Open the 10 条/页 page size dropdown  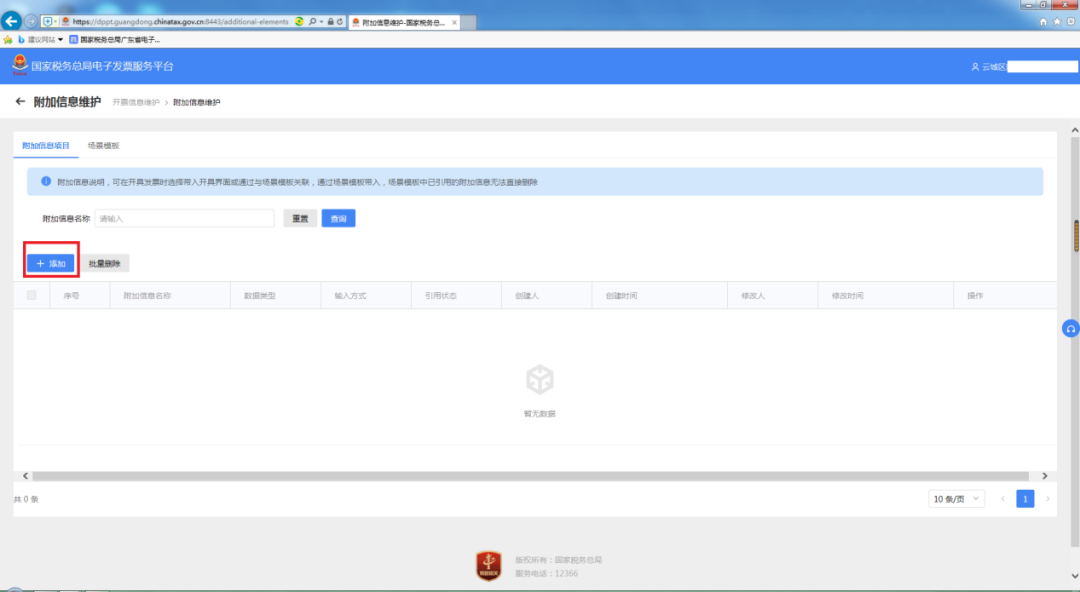956,498
